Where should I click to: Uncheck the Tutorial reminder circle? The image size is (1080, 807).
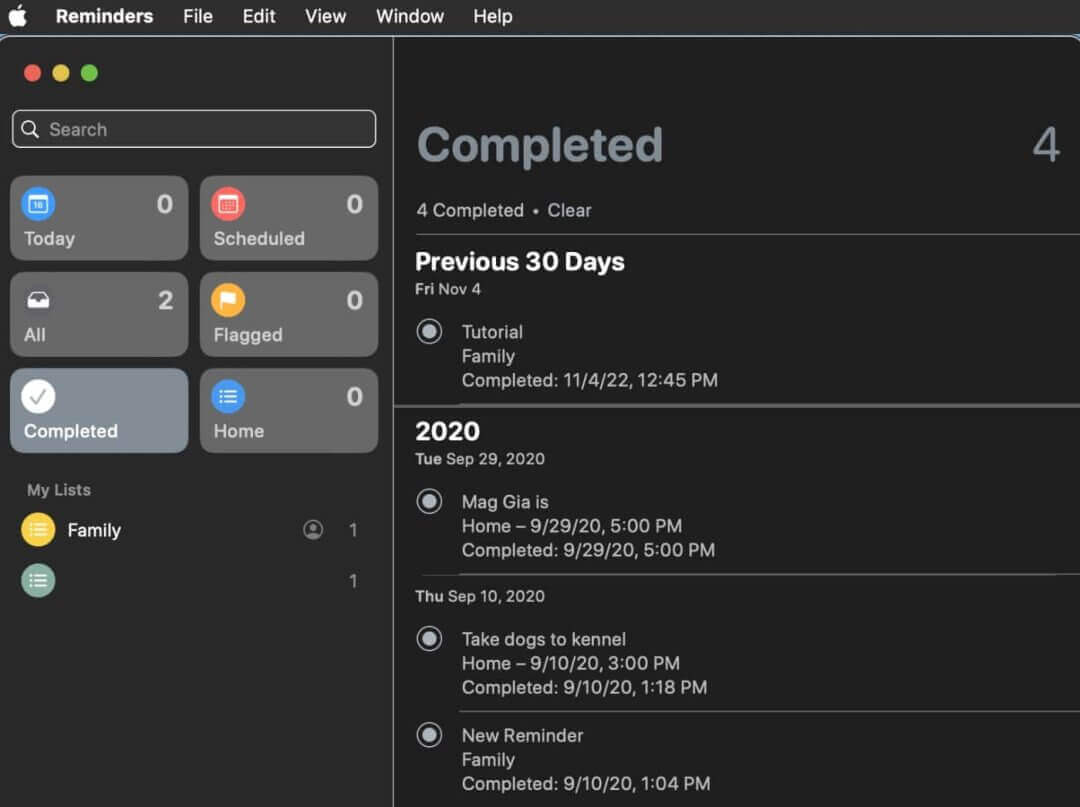click(x=429, y=331)
